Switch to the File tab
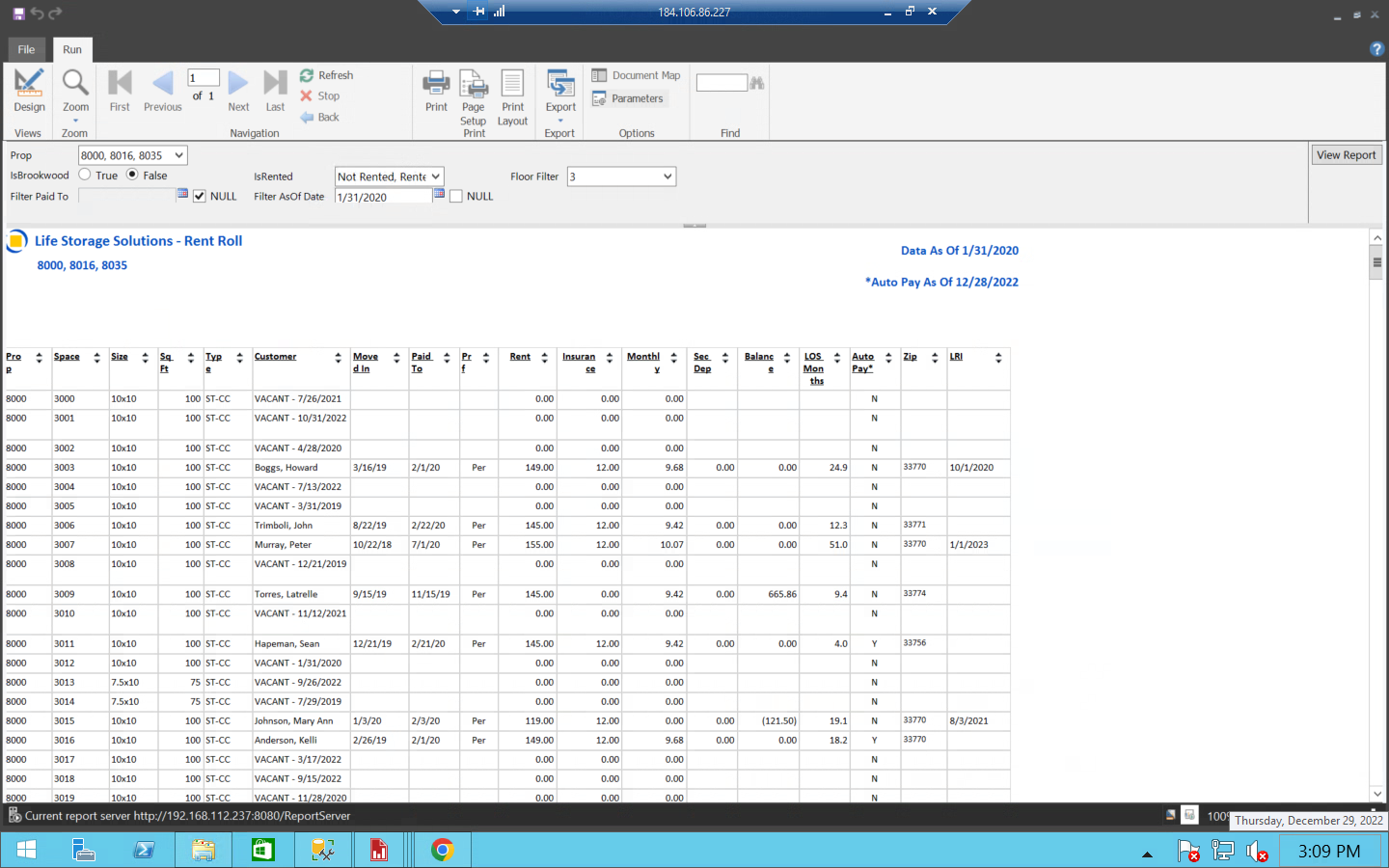Image resolution: width=1389 pixels, height=868 pixels. pos(26,48)
